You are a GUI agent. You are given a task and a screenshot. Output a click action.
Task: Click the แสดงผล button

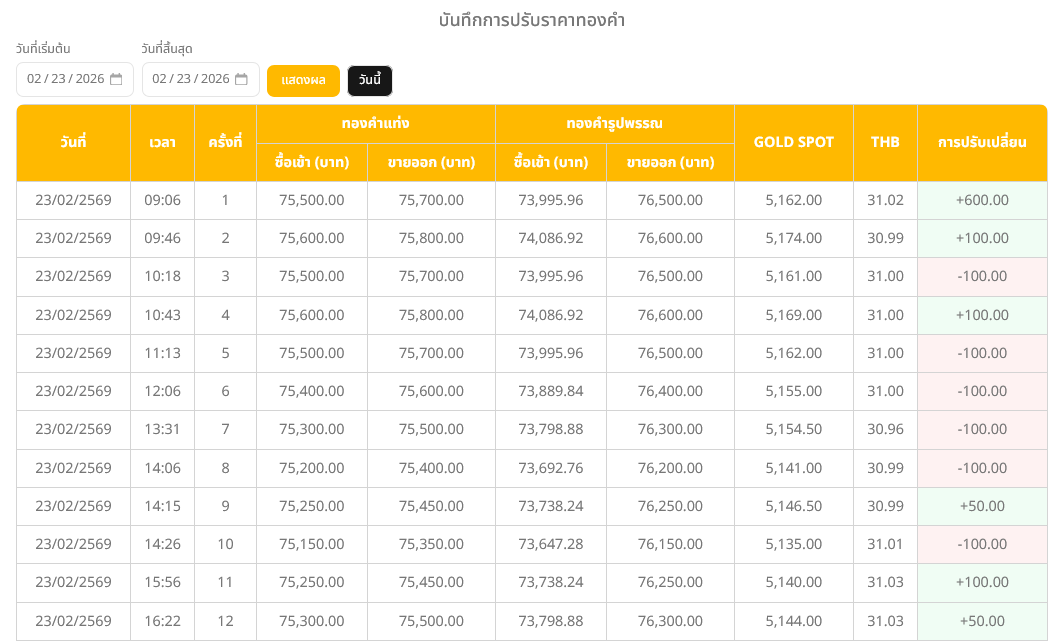point(303,81)
